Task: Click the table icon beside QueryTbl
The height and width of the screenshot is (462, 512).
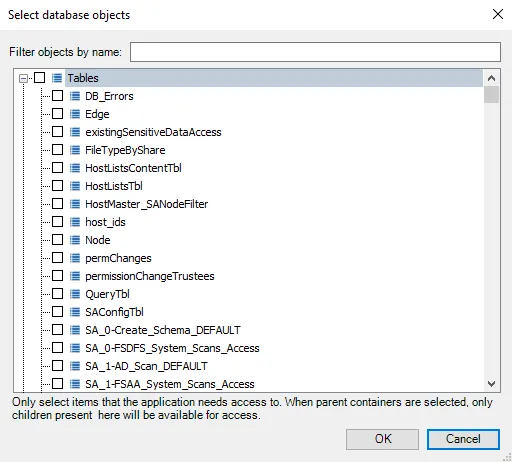Action: click(x=75, y=294)
